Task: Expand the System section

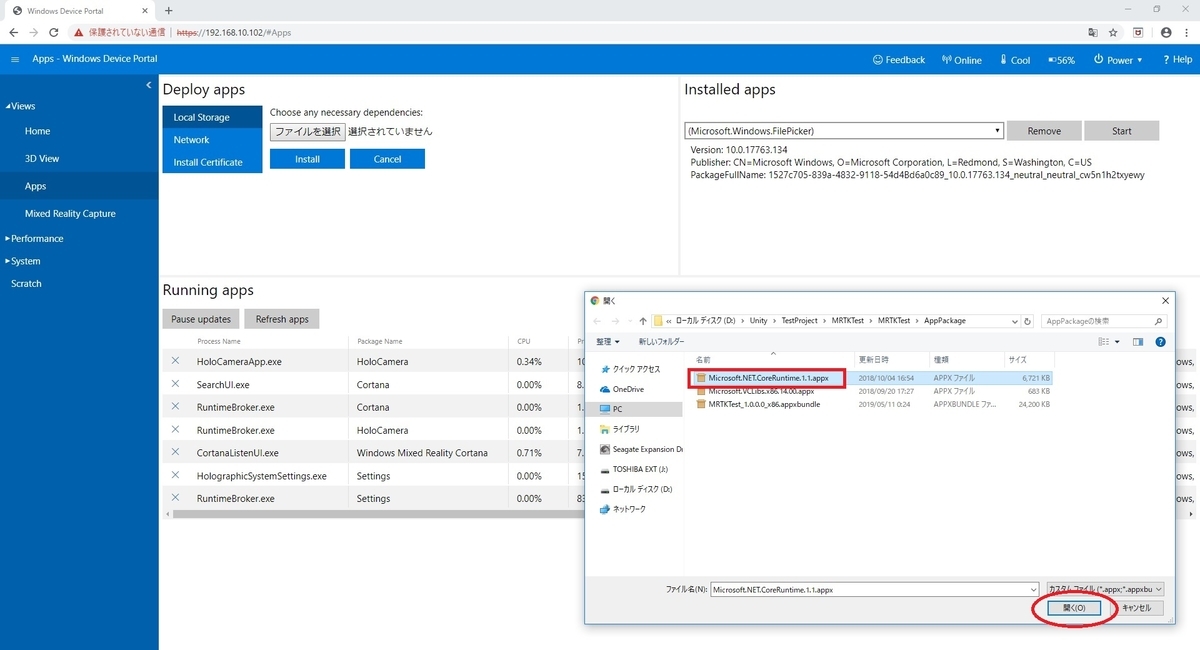Action: pyautogui.click(x=22, y=261)
